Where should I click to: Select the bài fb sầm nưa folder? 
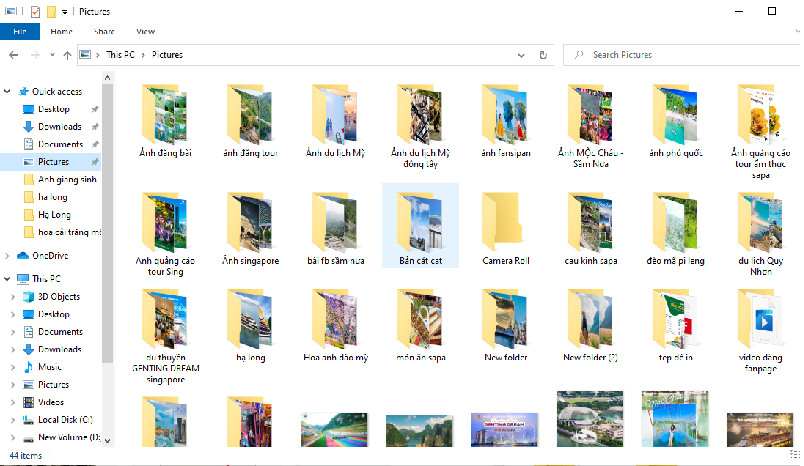coord(335,228)
